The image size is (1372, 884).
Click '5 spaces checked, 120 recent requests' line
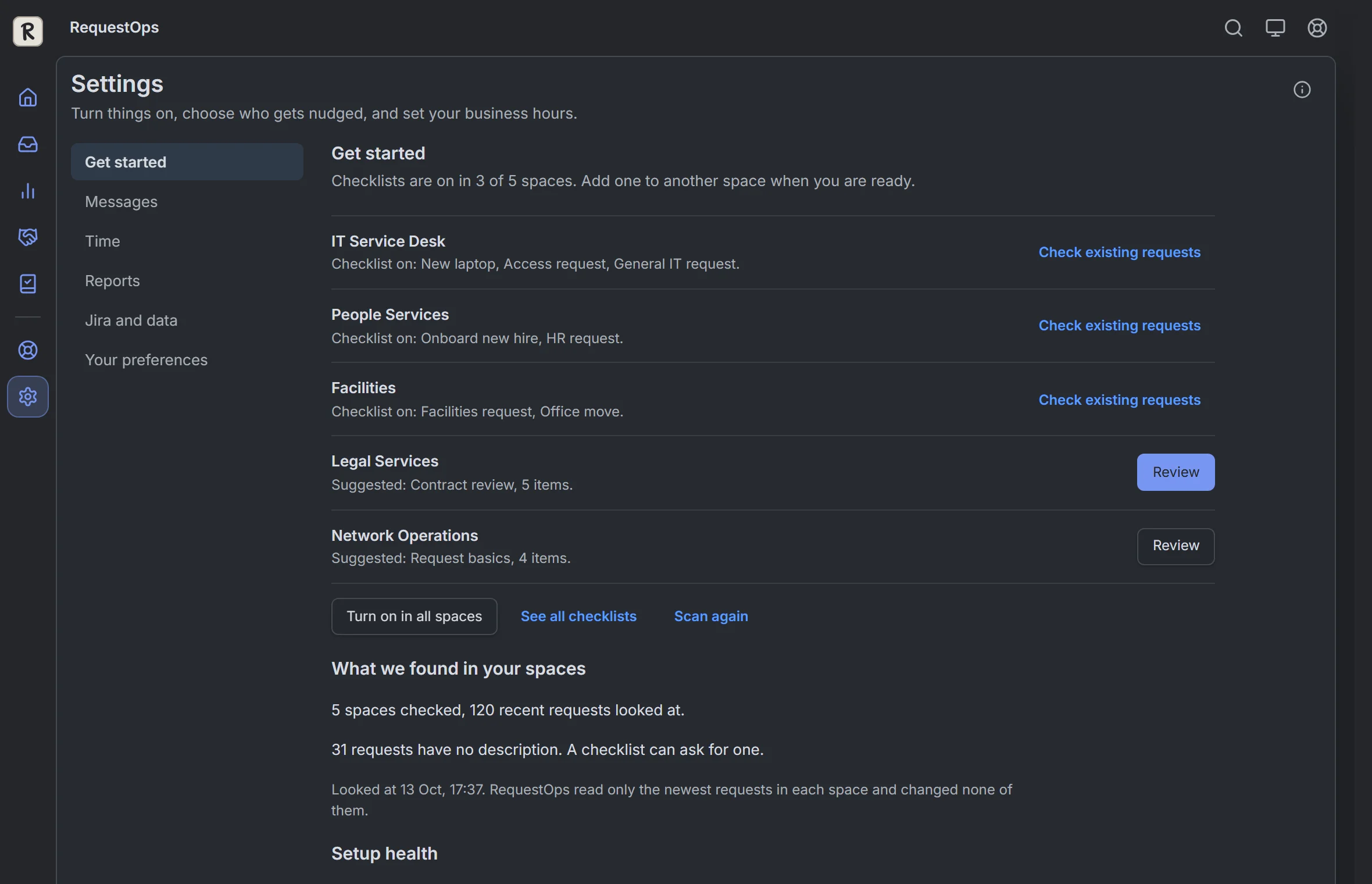(x=508, y=710)
